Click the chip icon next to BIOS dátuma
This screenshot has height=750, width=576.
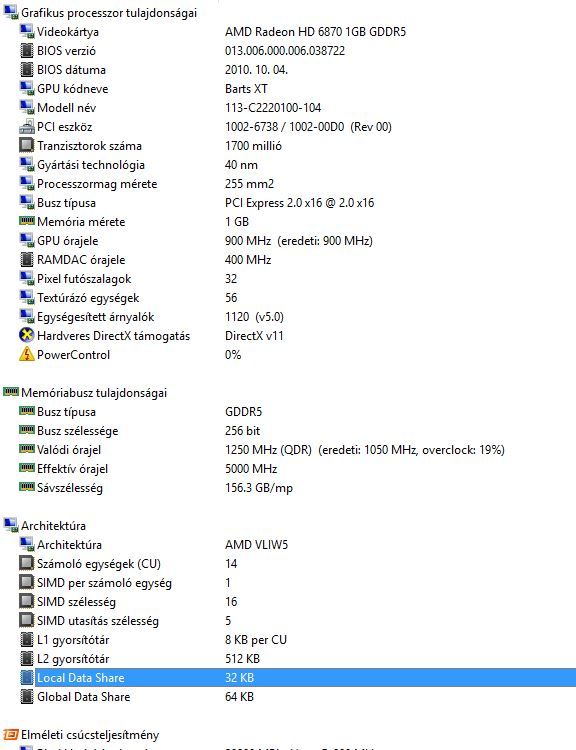click(x=27, y=69)
